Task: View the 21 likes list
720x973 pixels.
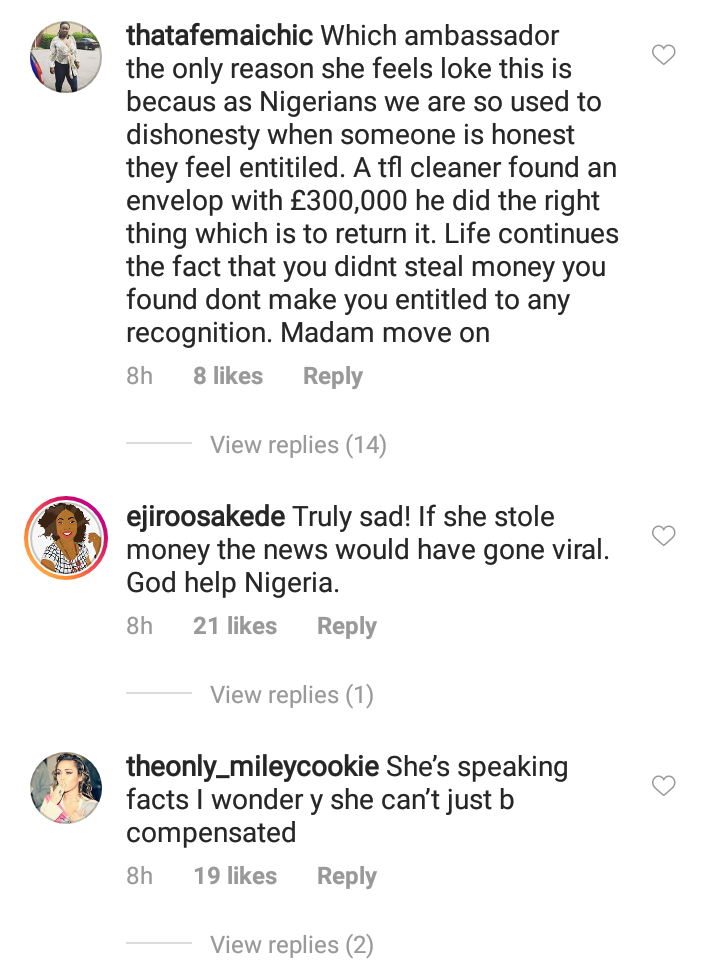Action: [235, 627]
